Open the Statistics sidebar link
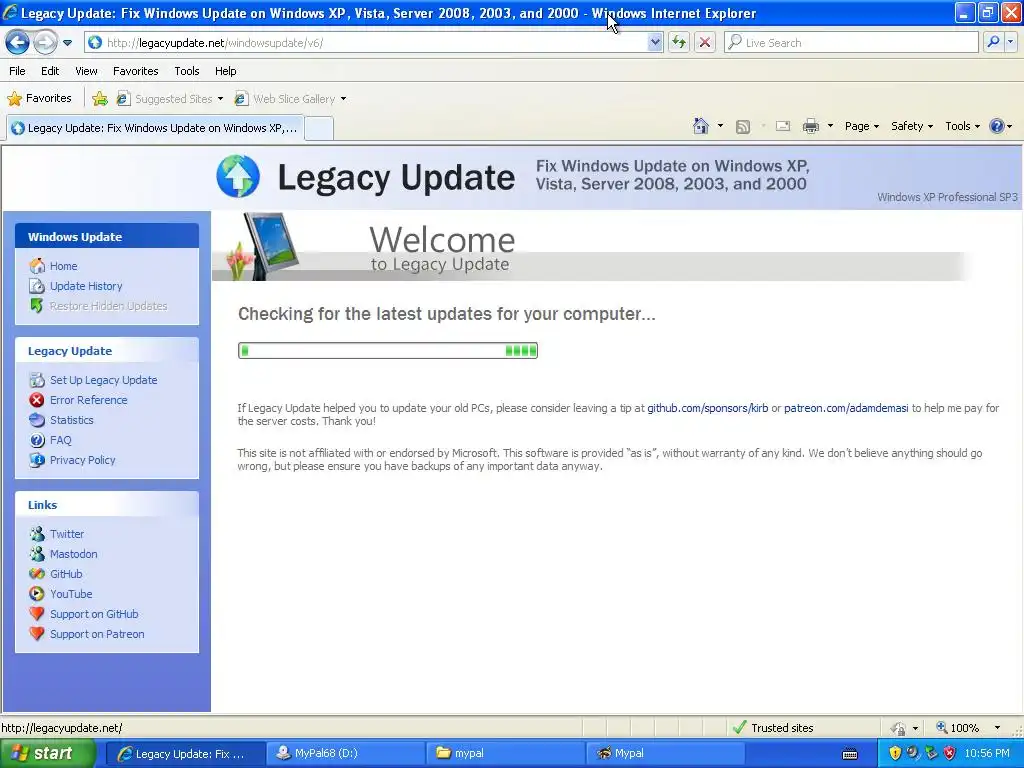This screenshot has height=768, width=1024. (x=71, y=420)
